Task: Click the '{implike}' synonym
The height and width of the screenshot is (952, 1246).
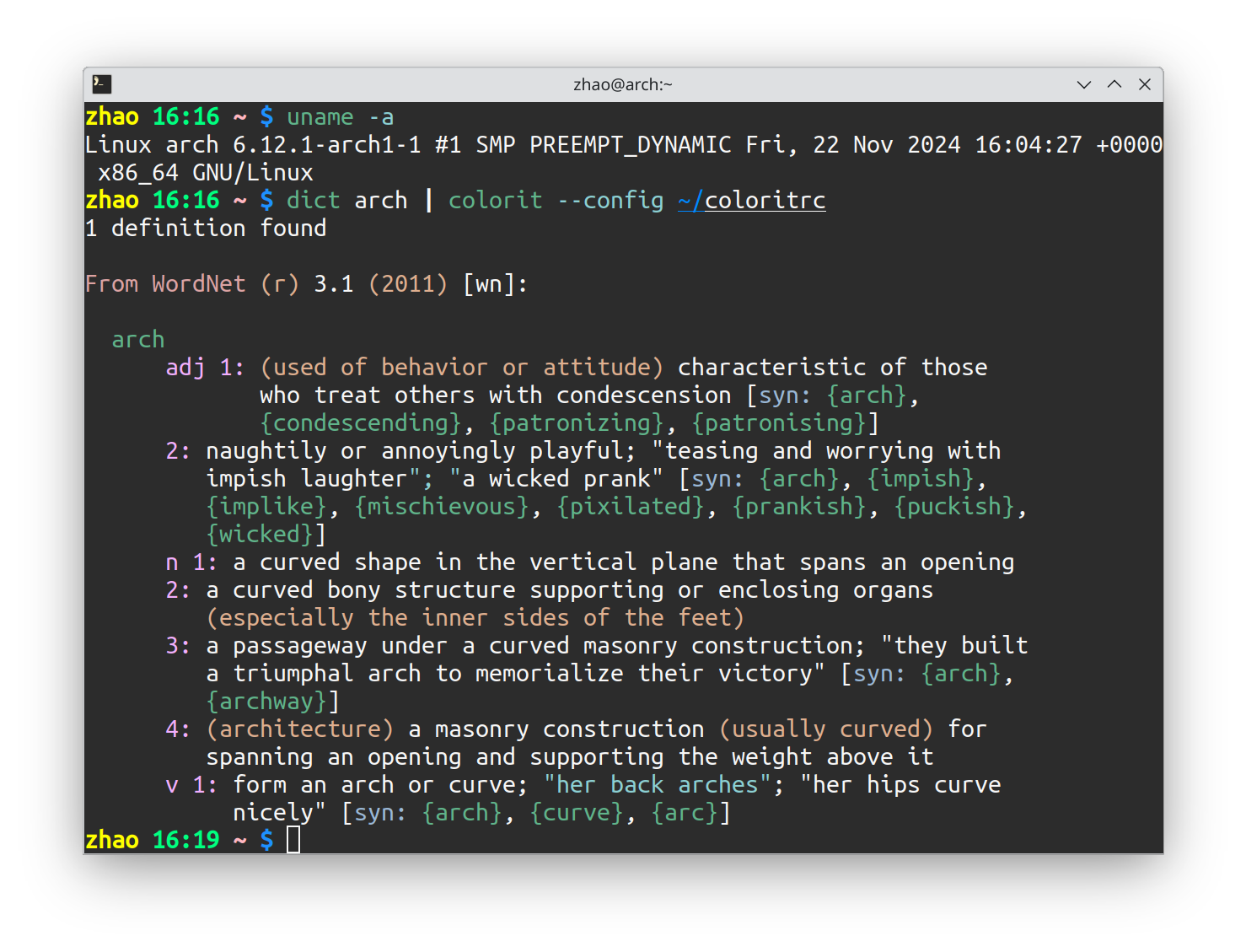Action: point(266,506)
